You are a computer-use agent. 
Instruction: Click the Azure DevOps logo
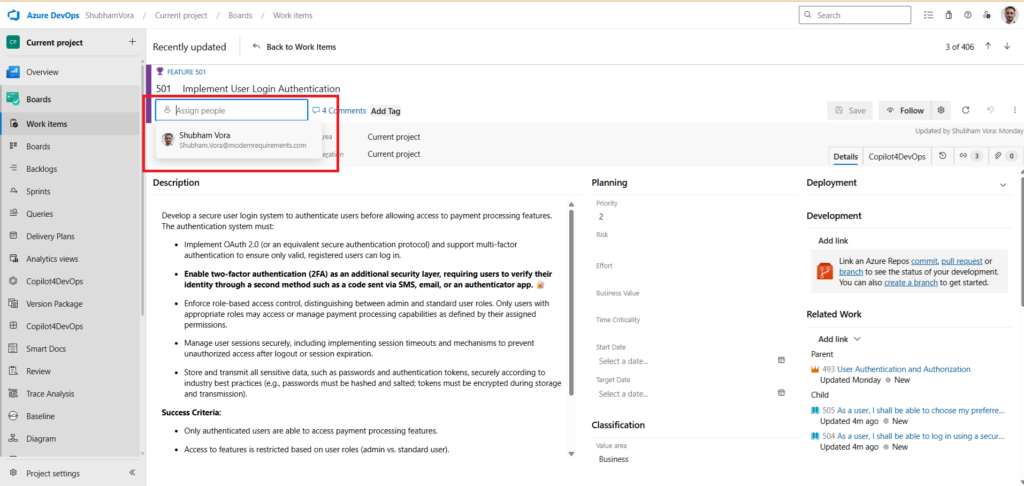click(15, 15)
